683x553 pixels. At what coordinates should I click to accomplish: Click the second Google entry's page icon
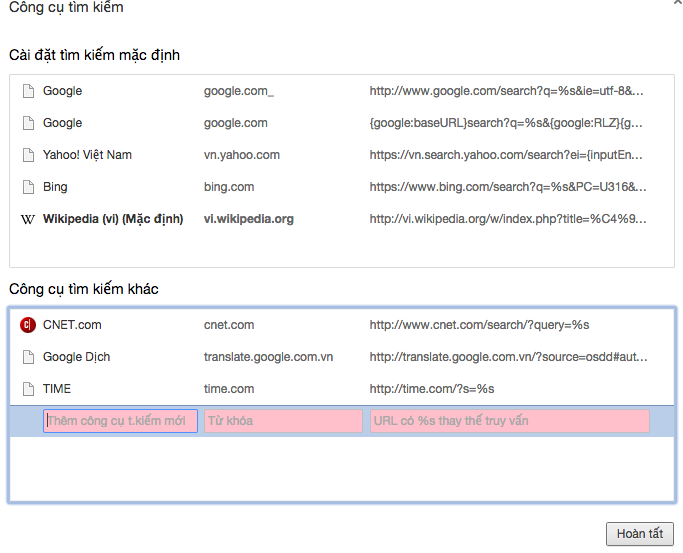pos(28,123)
